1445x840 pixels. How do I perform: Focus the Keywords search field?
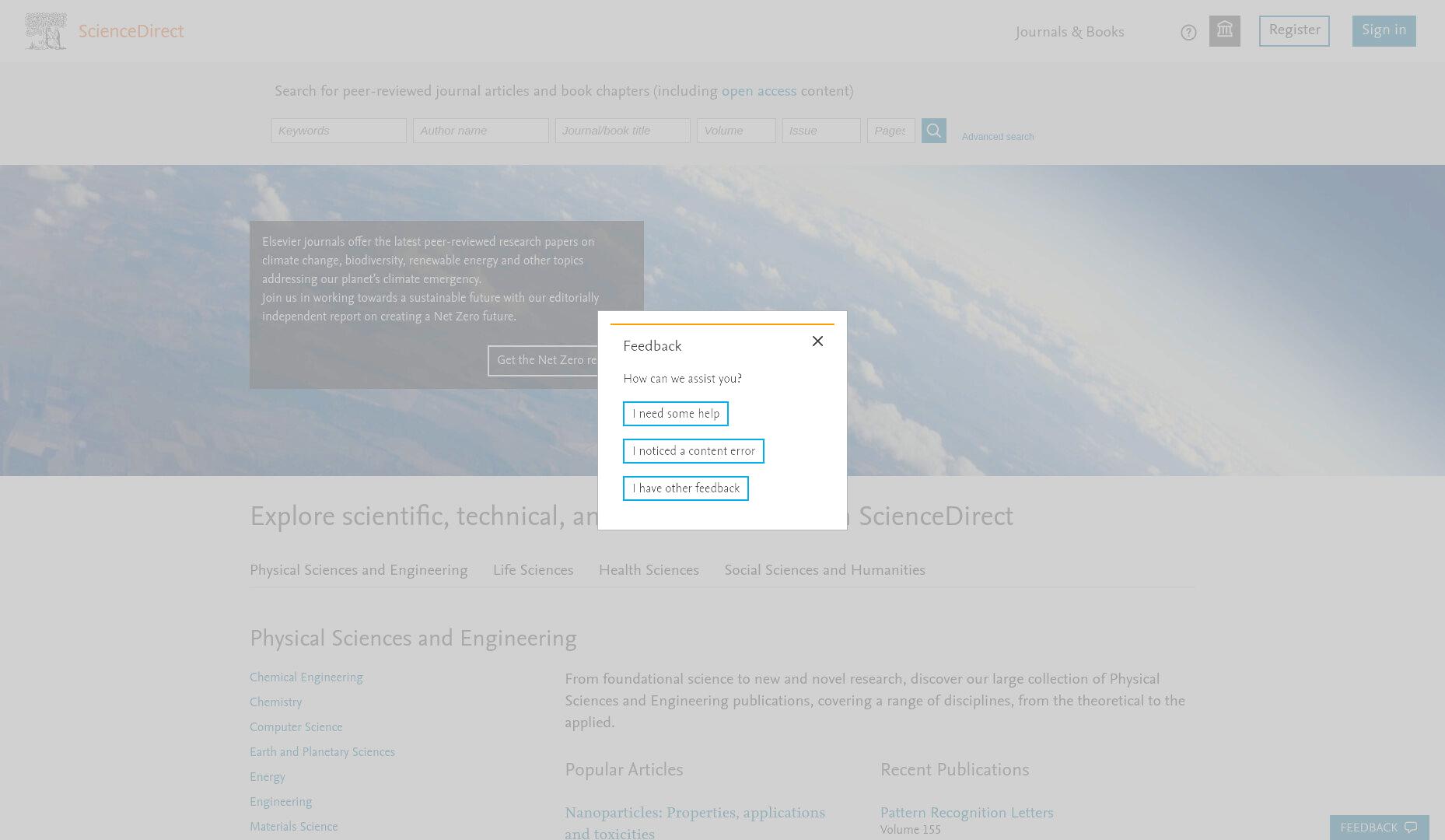click(339, 131)
